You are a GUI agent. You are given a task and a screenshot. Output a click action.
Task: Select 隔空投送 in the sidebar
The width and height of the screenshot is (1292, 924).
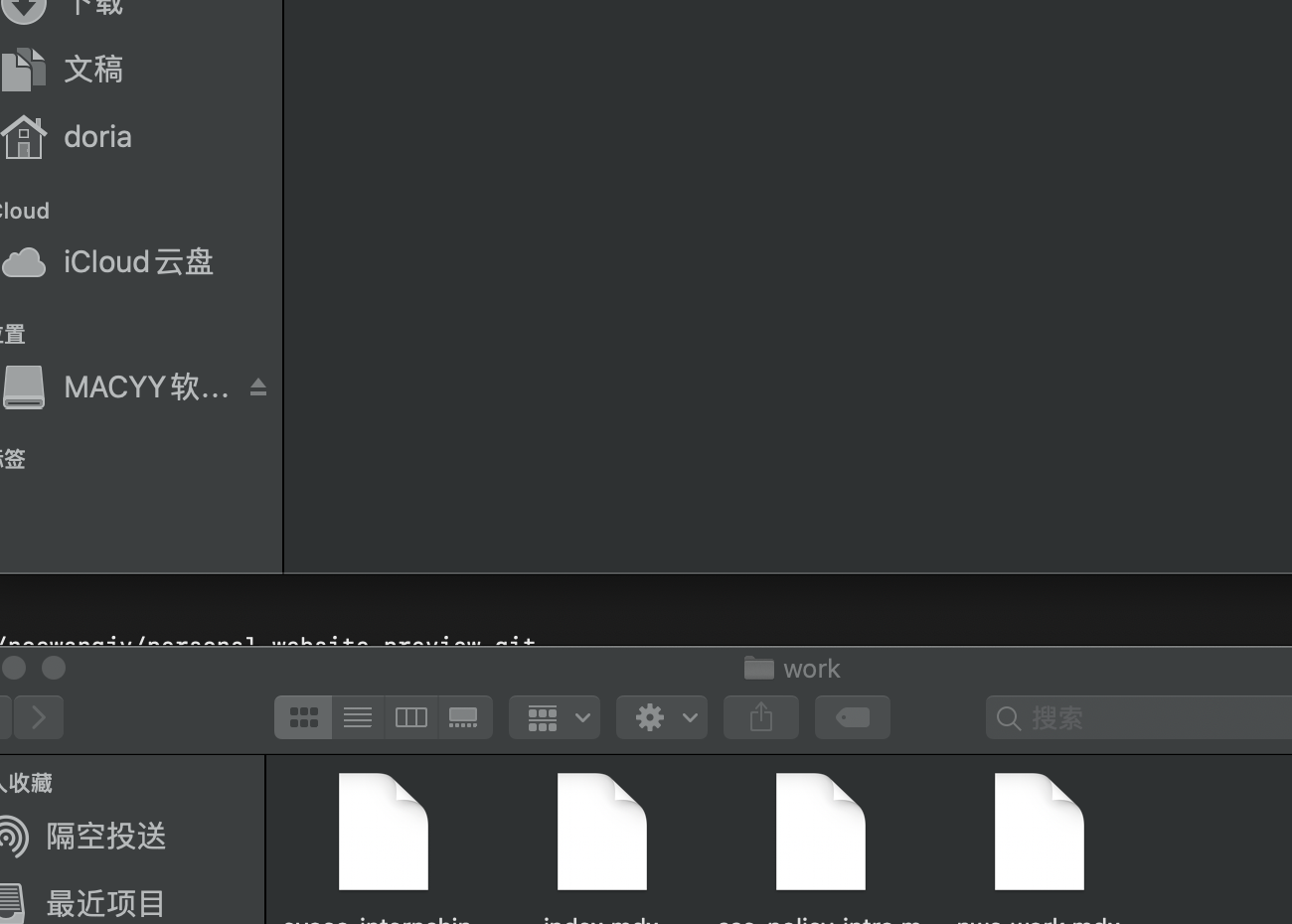click(x=105, y=837)
